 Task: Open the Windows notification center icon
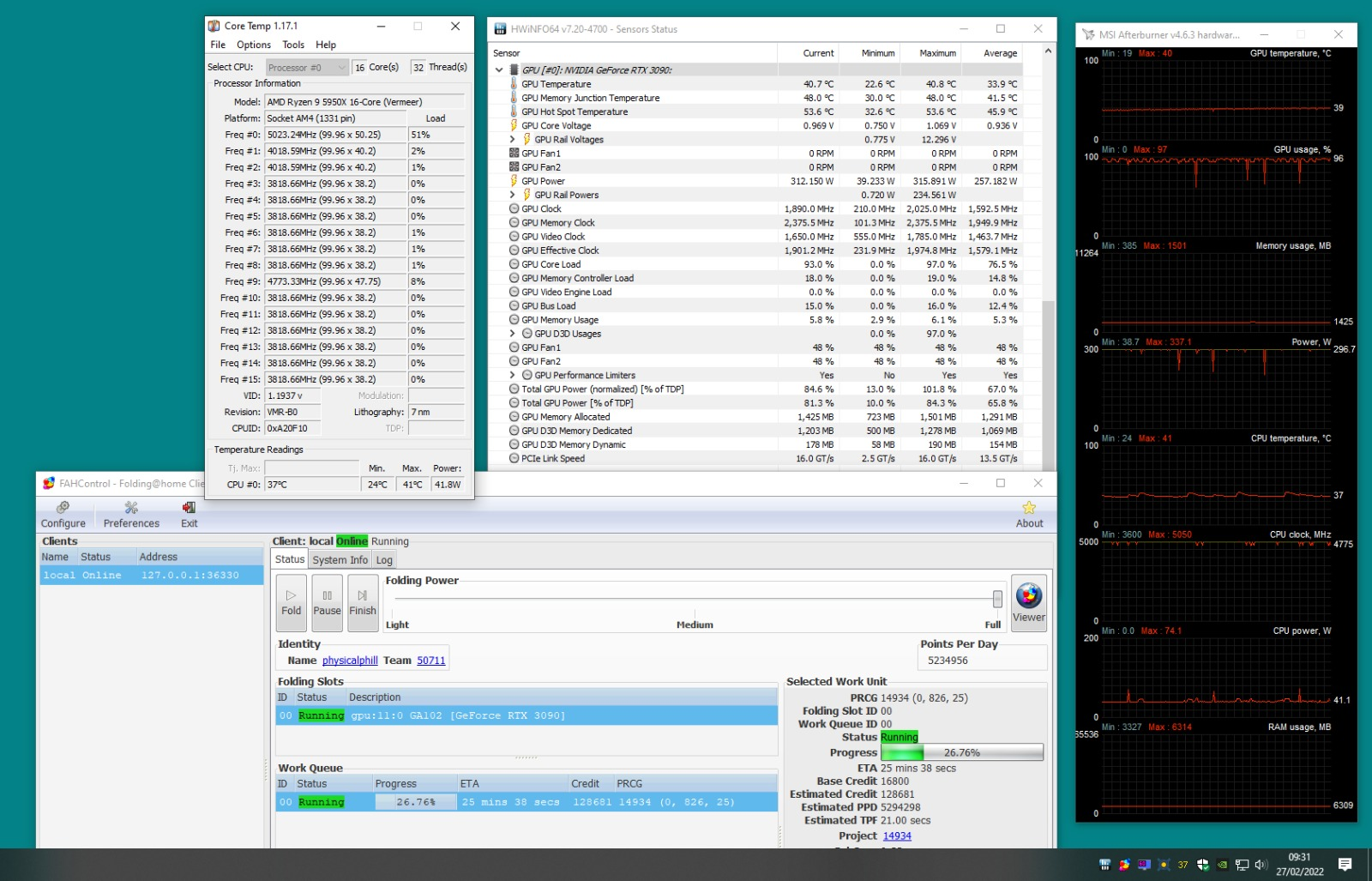1345,865
